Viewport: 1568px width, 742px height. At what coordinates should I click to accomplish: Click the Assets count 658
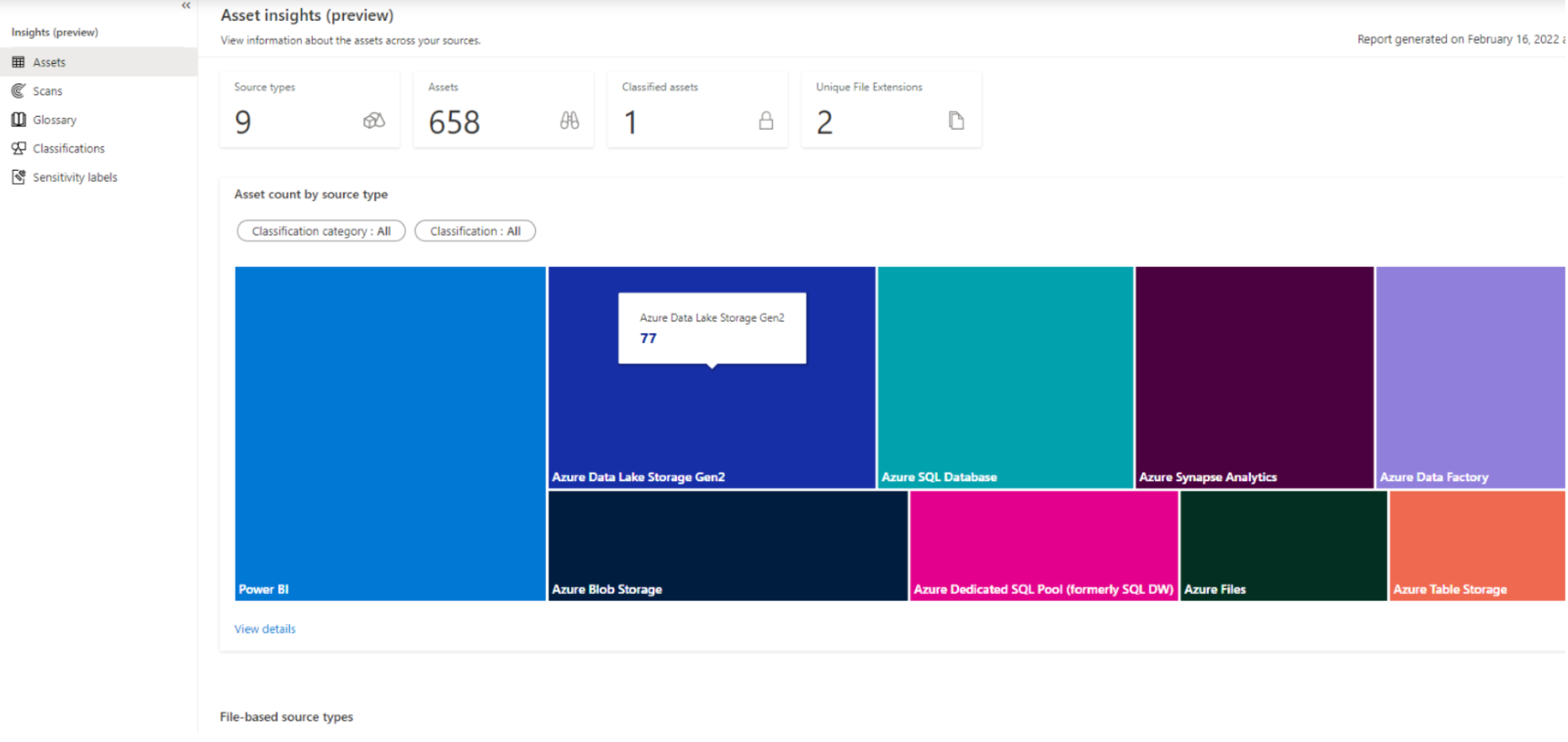(454, 123)
